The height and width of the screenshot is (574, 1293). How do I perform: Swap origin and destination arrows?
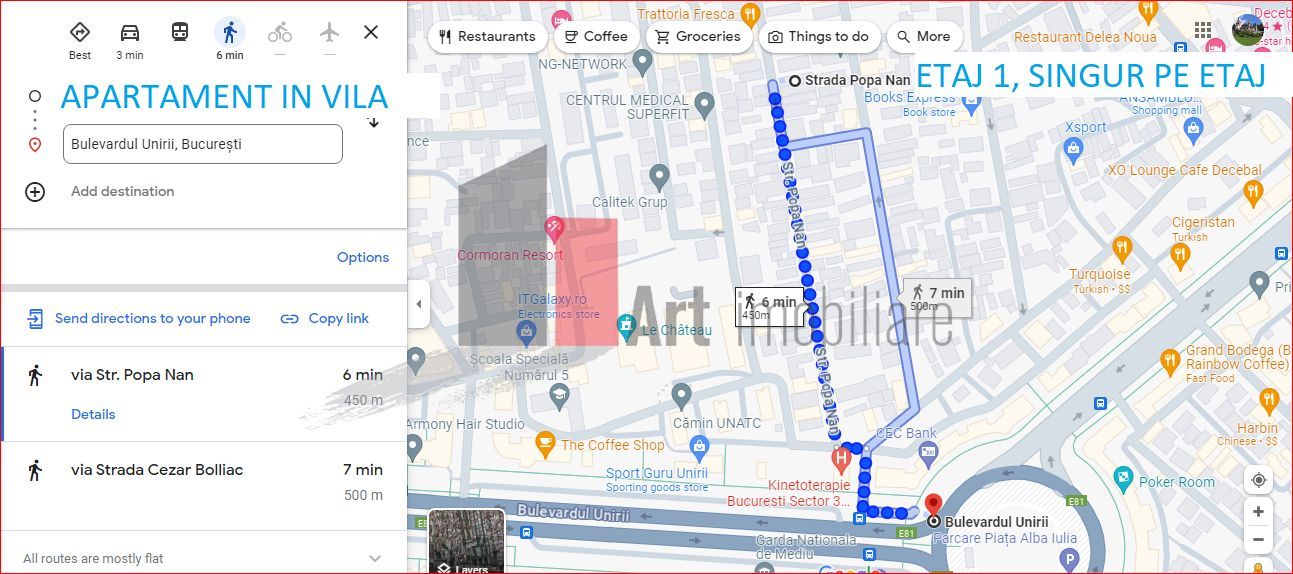pyautogui.click(x=373, y=122)
